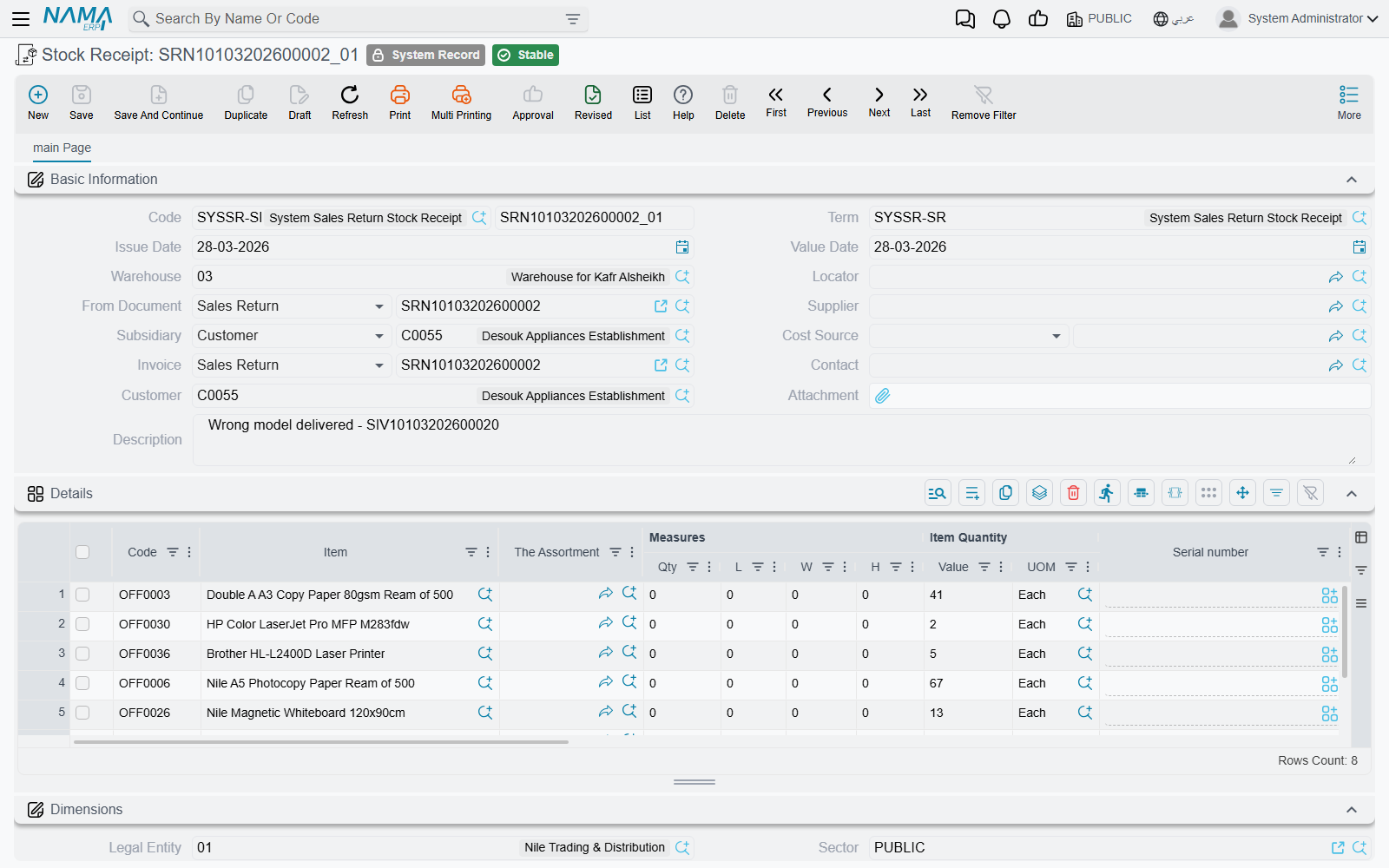Click the Save toolbar icon
Viewport: 1389px width, 868px height.
point(82,102)
